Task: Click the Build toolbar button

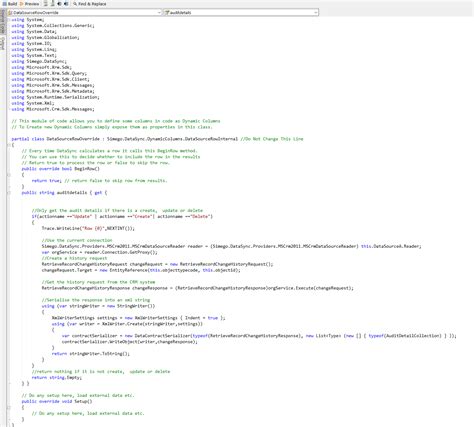Action: coord(10,4)
